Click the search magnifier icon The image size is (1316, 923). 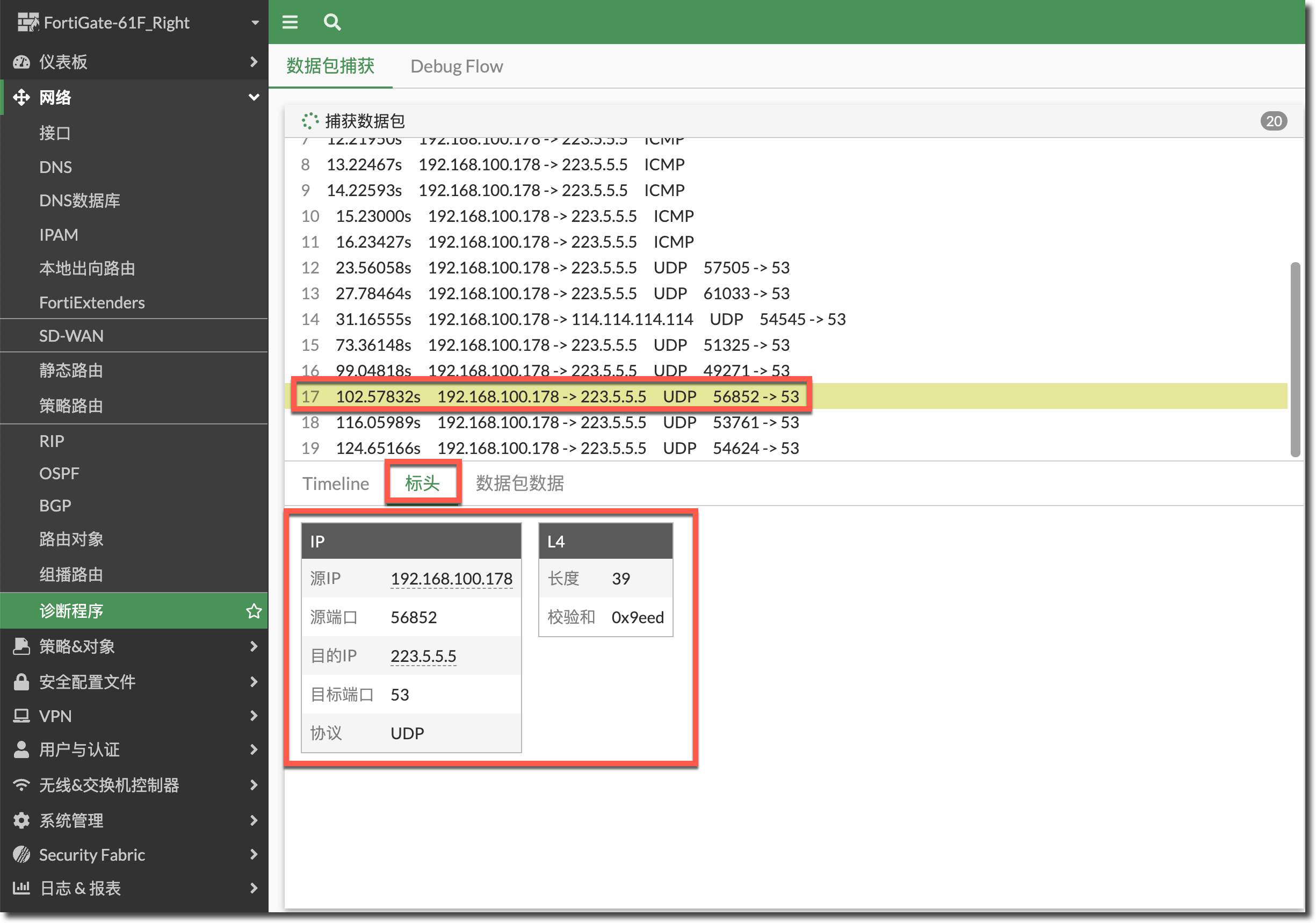[x=332, y=23]
